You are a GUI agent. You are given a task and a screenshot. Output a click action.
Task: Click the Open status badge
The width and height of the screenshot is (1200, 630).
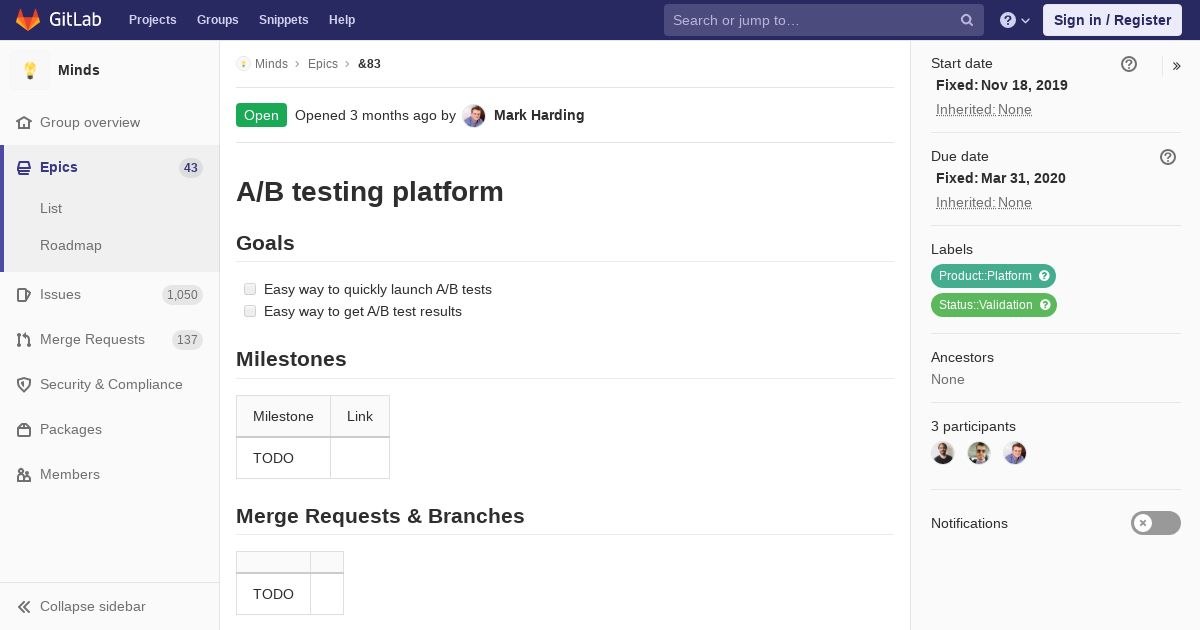[261, 115]
